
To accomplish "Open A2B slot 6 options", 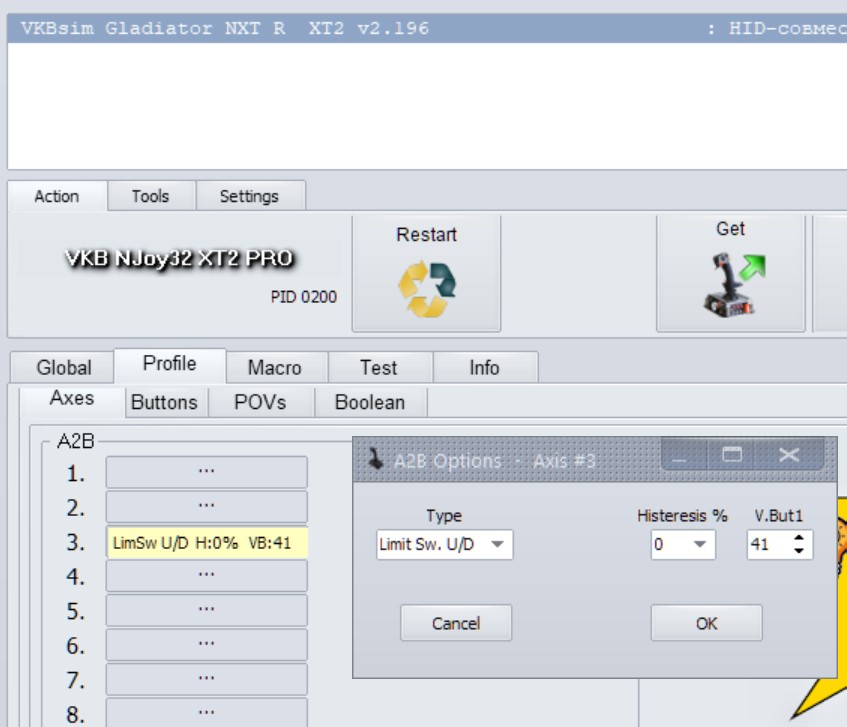I will click(x=206, y=645).
